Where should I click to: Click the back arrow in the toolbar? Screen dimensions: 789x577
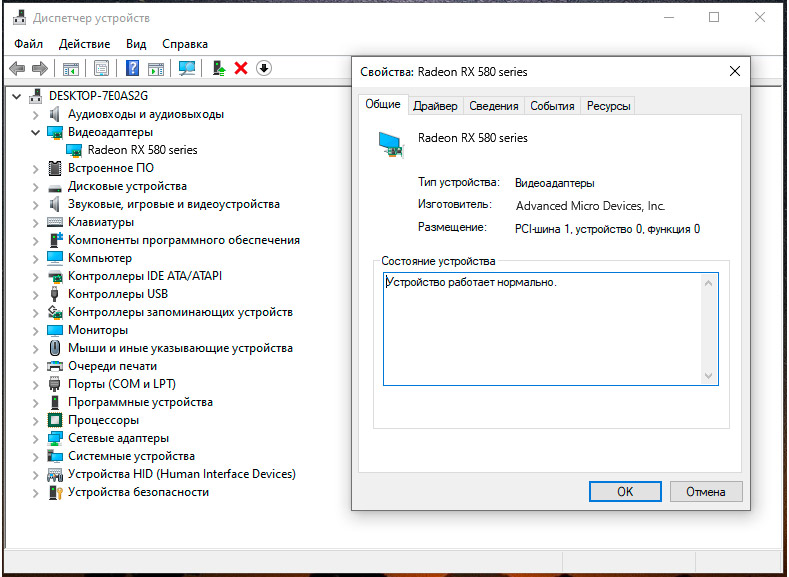(17, 68)
